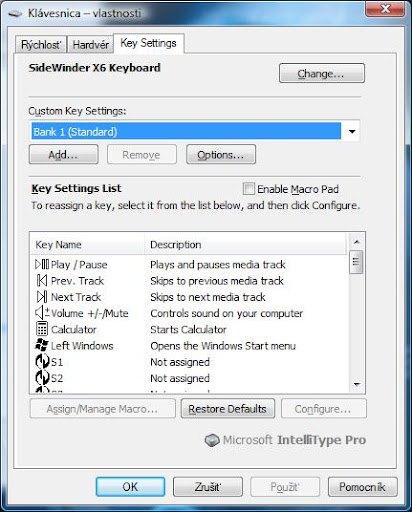Switch to the Hardvér tab

(x=91, y=45)
